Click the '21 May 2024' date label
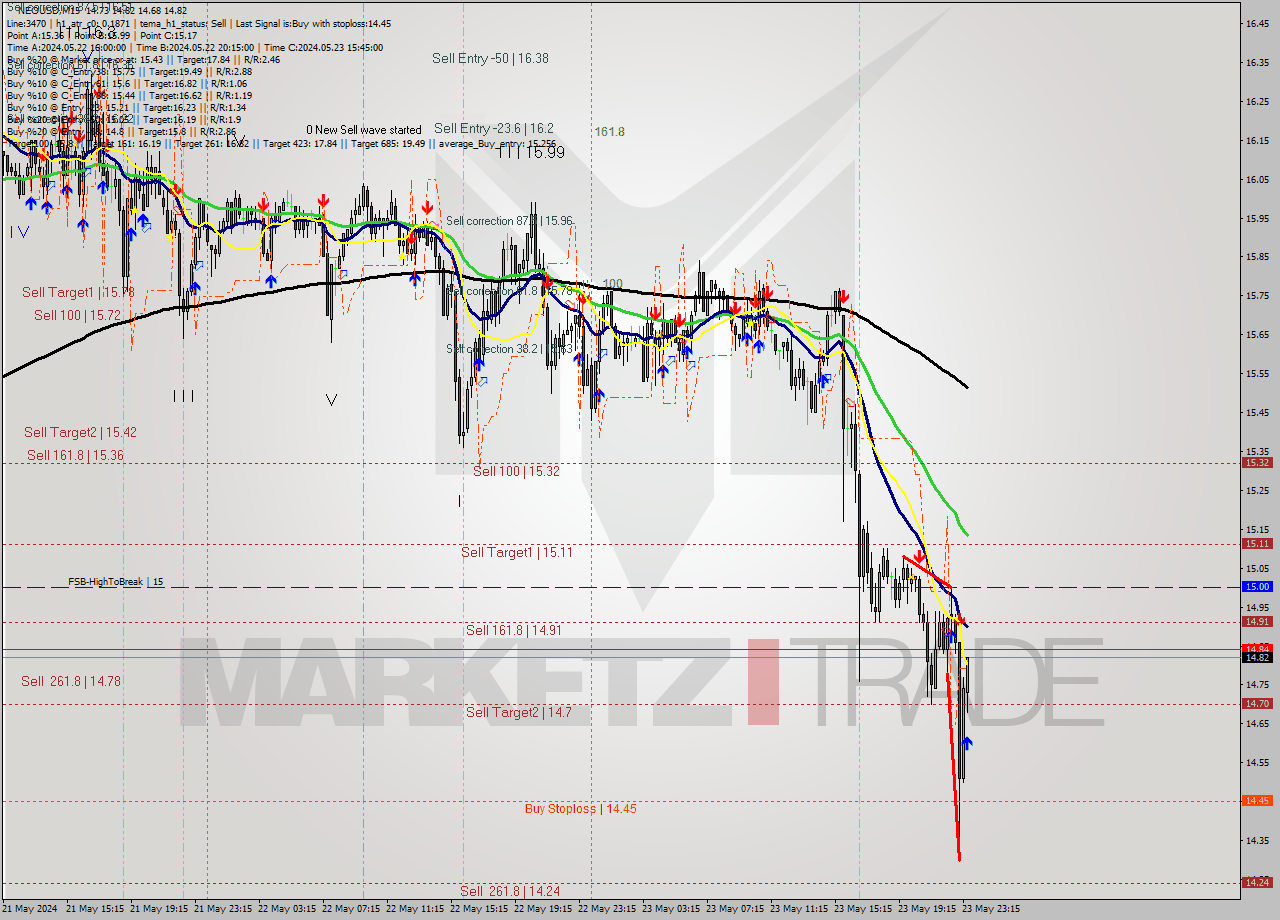Viewport: 1280px width, 920px height. pyautogui.click(x=30, y=909)
